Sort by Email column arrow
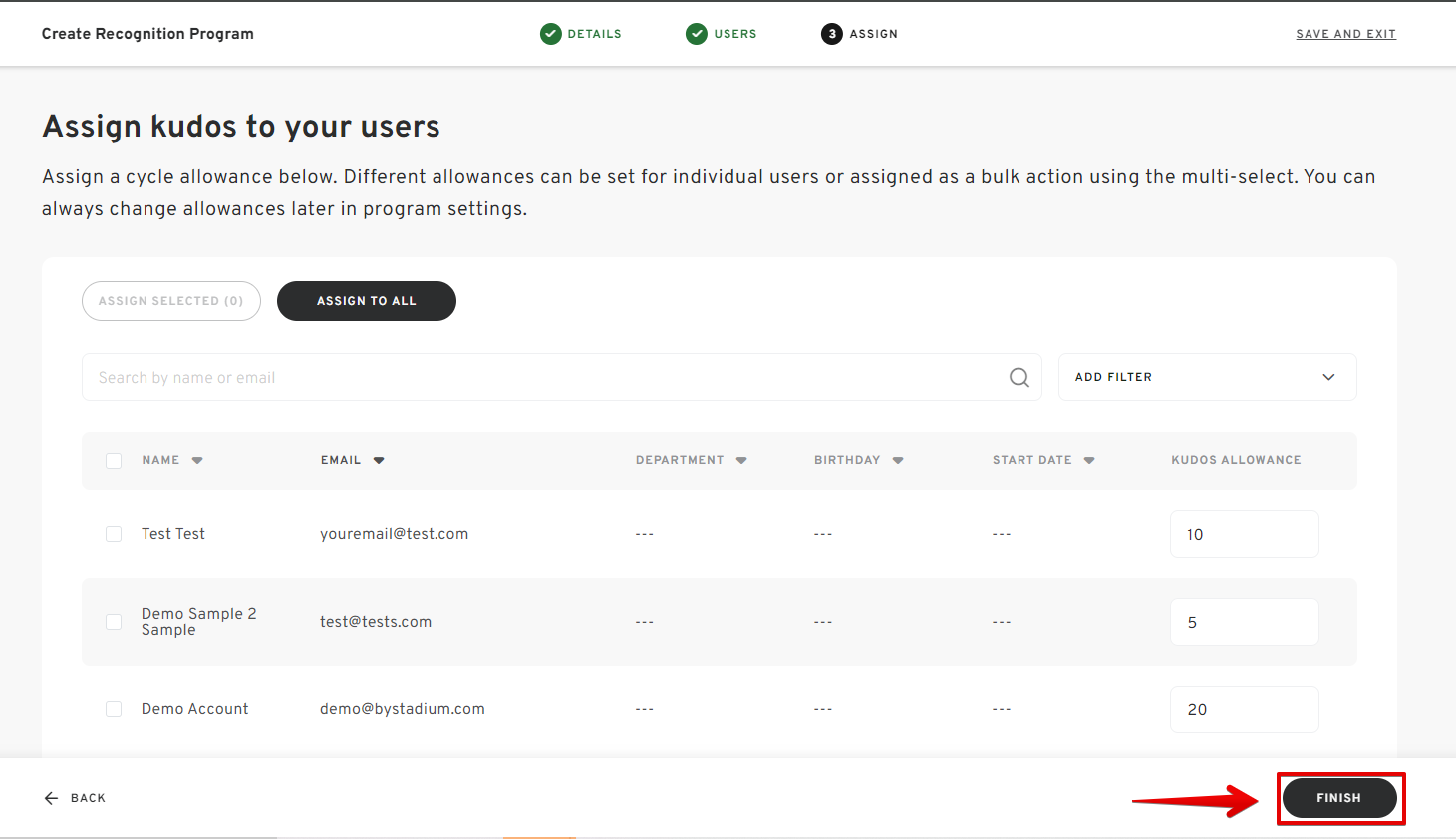The width and height of the screenshot is (1456, 839). (x=379, y=460)
